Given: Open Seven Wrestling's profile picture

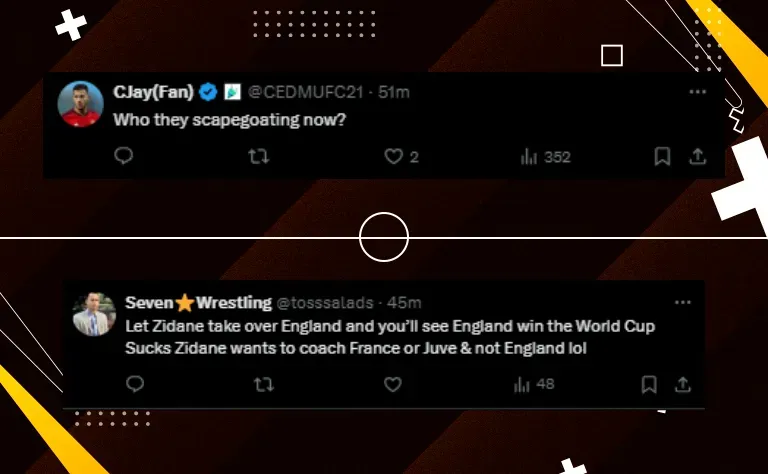Looking at the screenshot, I should pyautogui.click(x=92, y=315).
